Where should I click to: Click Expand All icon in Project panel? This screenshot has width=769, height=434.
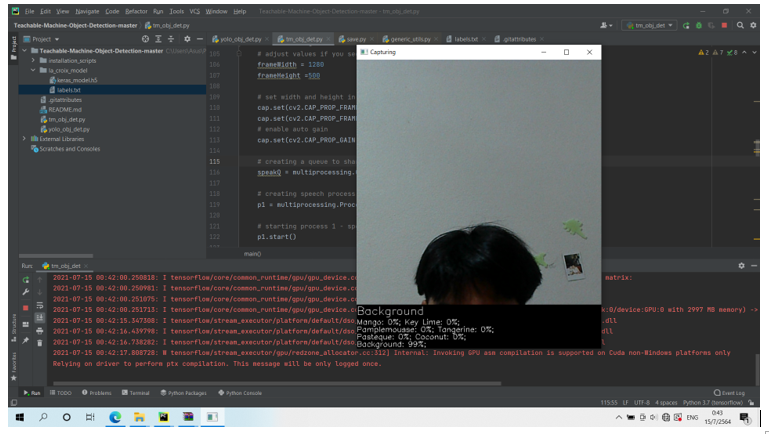[158, 39]
